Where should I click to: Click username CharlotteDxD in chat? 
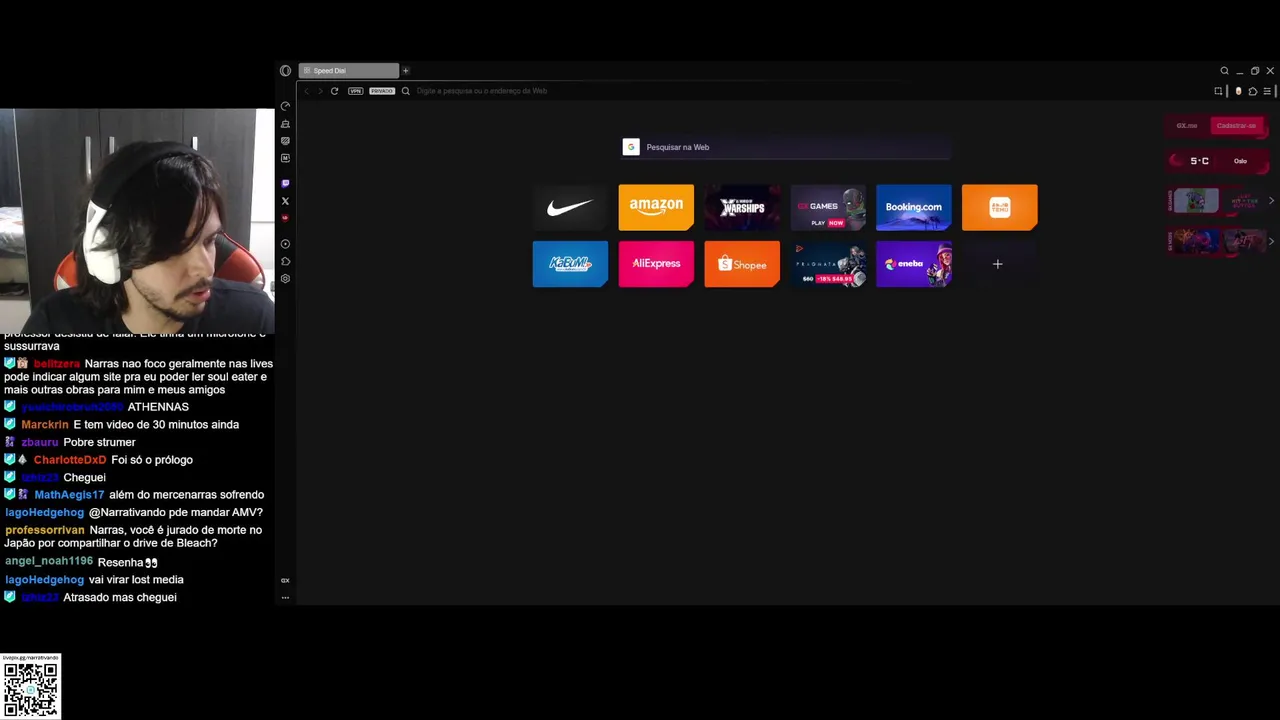[70, 460]
